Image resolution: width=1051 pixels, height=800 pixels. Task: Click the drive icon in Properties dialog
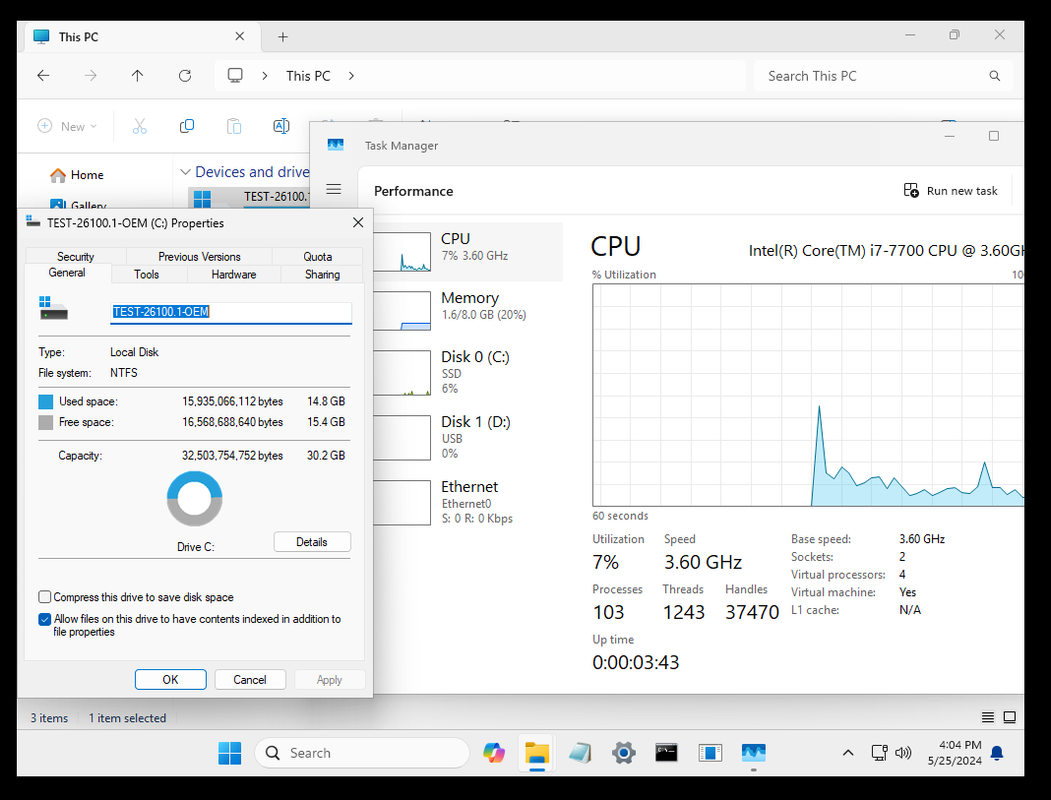[54, 308]
